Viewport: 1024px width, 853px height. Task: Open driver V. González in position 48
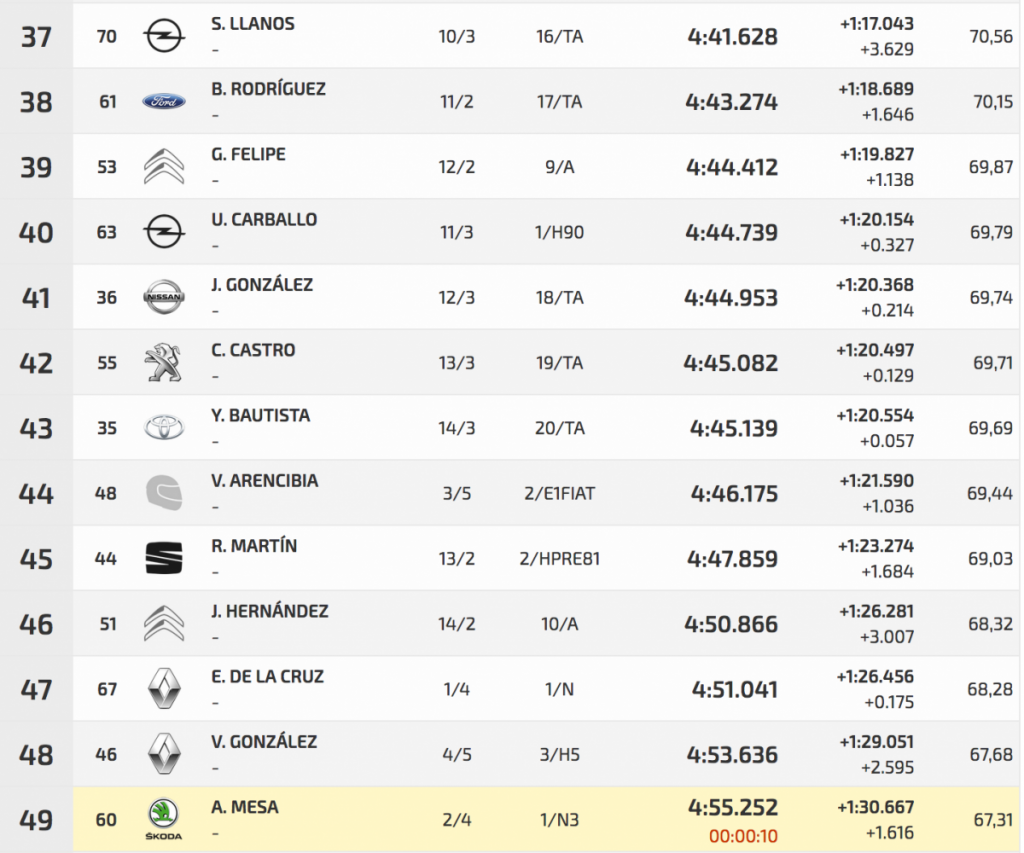(x=264, y=742)
